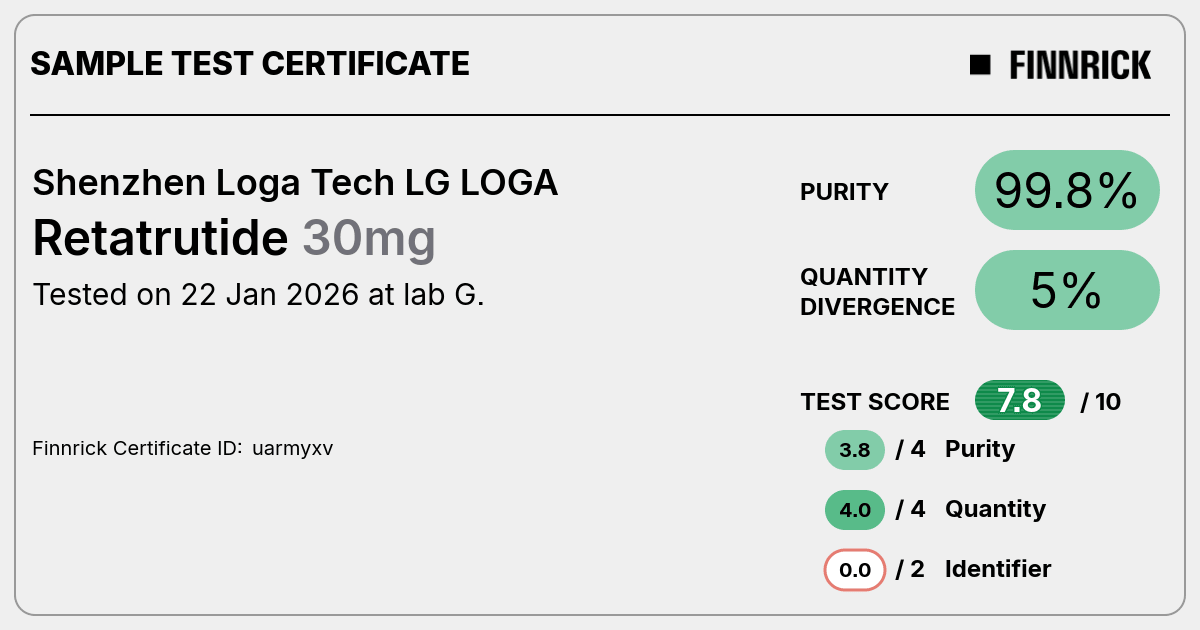The image size is (1200, 630).
Task: Click the Quantity score label
Action: point(995,509)
